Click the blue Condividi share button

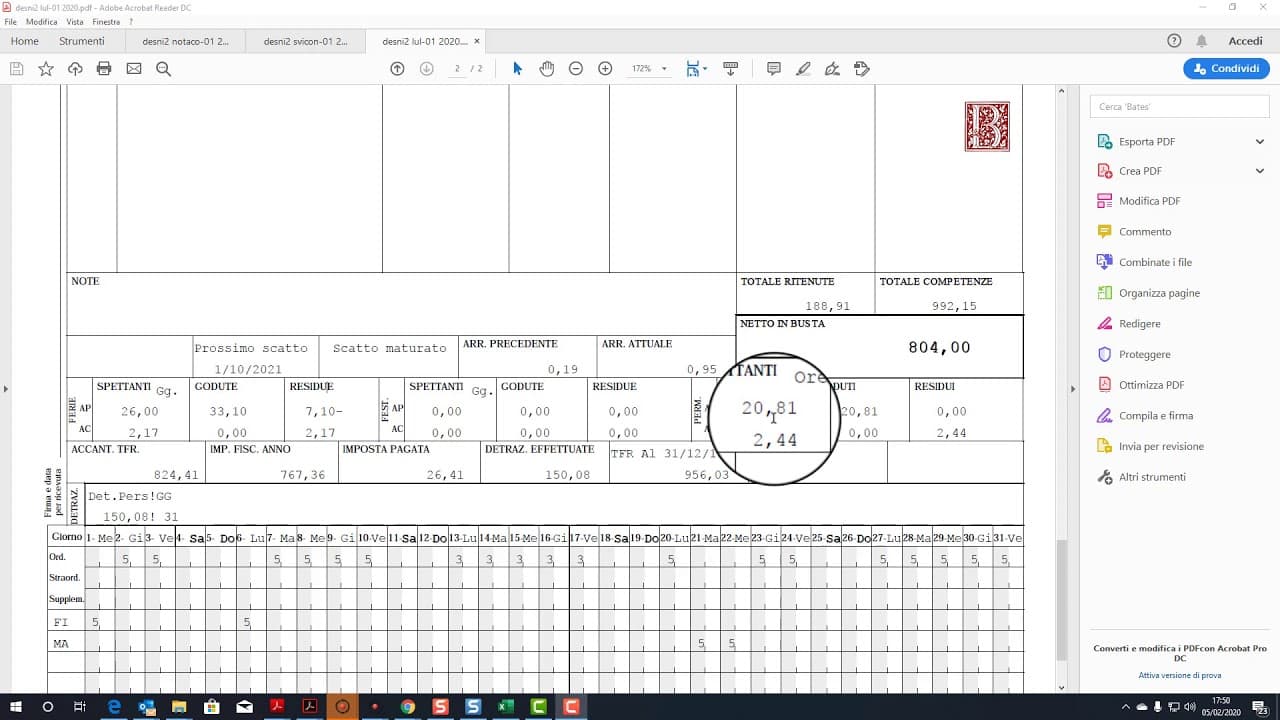click(x=1226, y=69)
